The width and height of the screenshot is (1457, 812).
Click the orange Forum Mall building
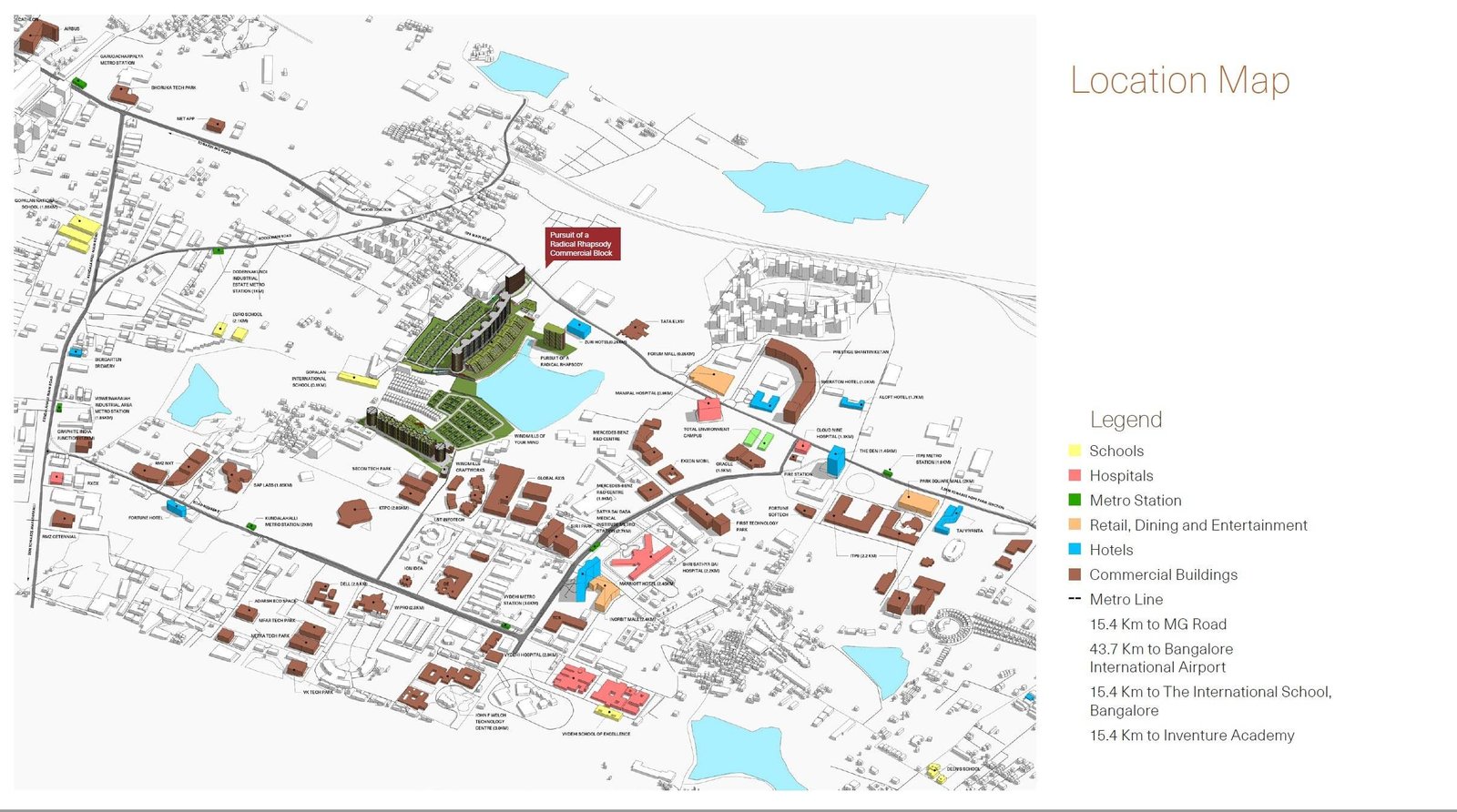(712, 380)
